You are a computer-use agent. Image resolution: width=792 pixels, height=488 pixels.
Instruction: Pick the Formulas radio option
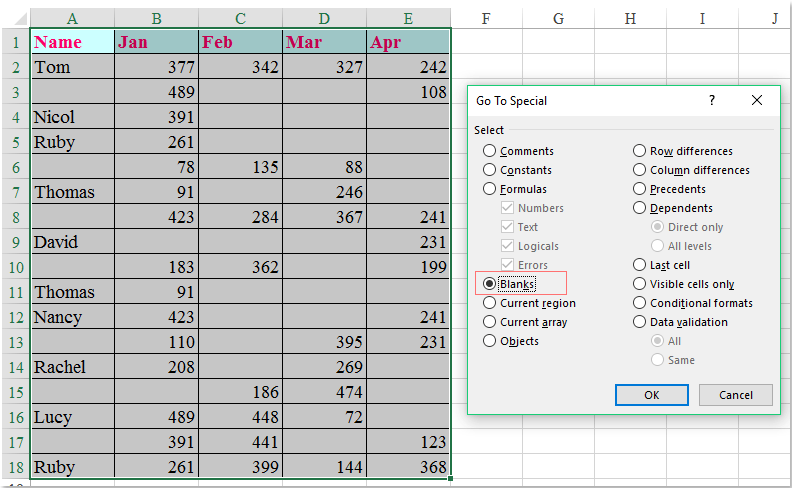490,189
